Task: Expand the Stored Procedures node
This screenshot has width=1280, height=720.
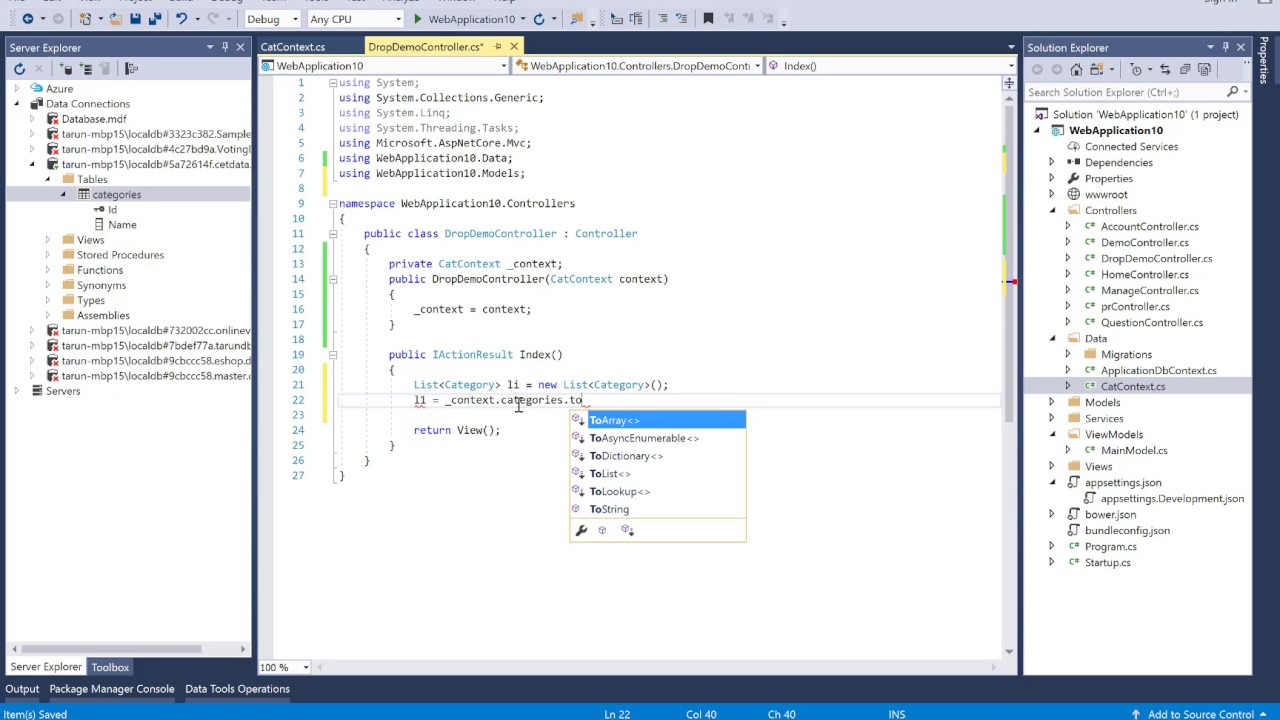Action: [x=47, y=255]
